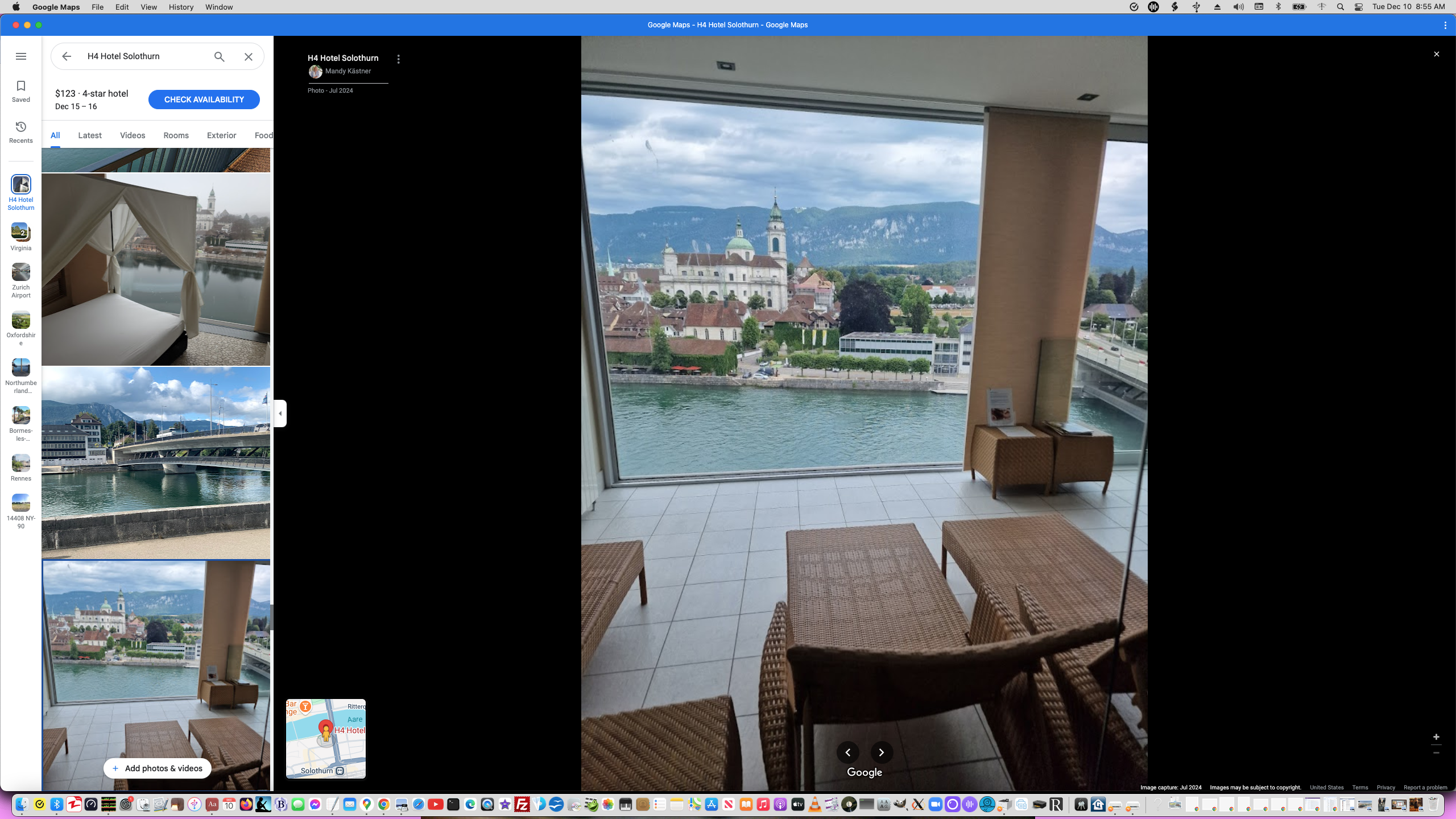
Task: Collapse the side panel
Action: click(280, 413)
